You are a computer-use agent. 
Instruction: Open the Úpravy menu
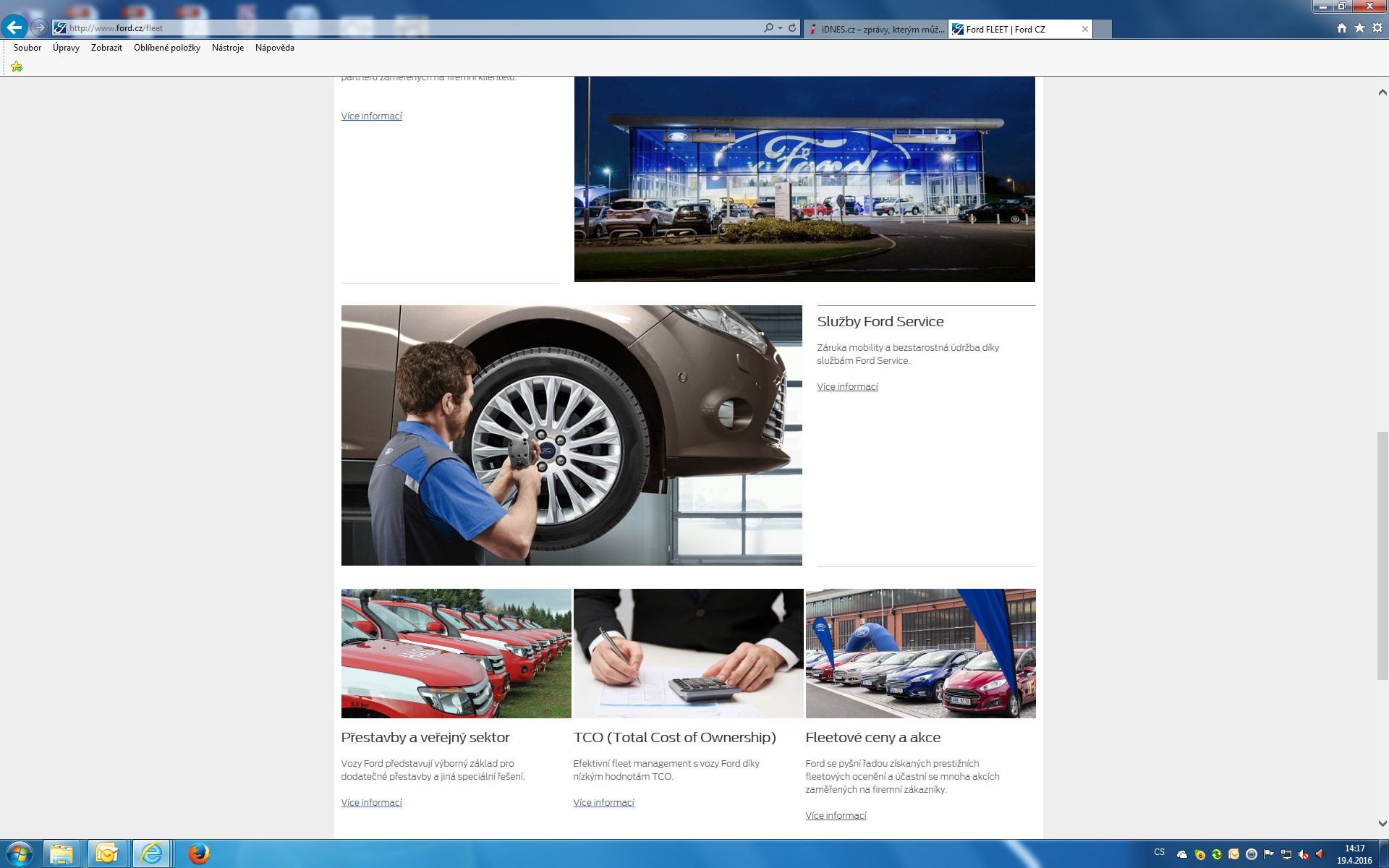click(x=66, y=48)
